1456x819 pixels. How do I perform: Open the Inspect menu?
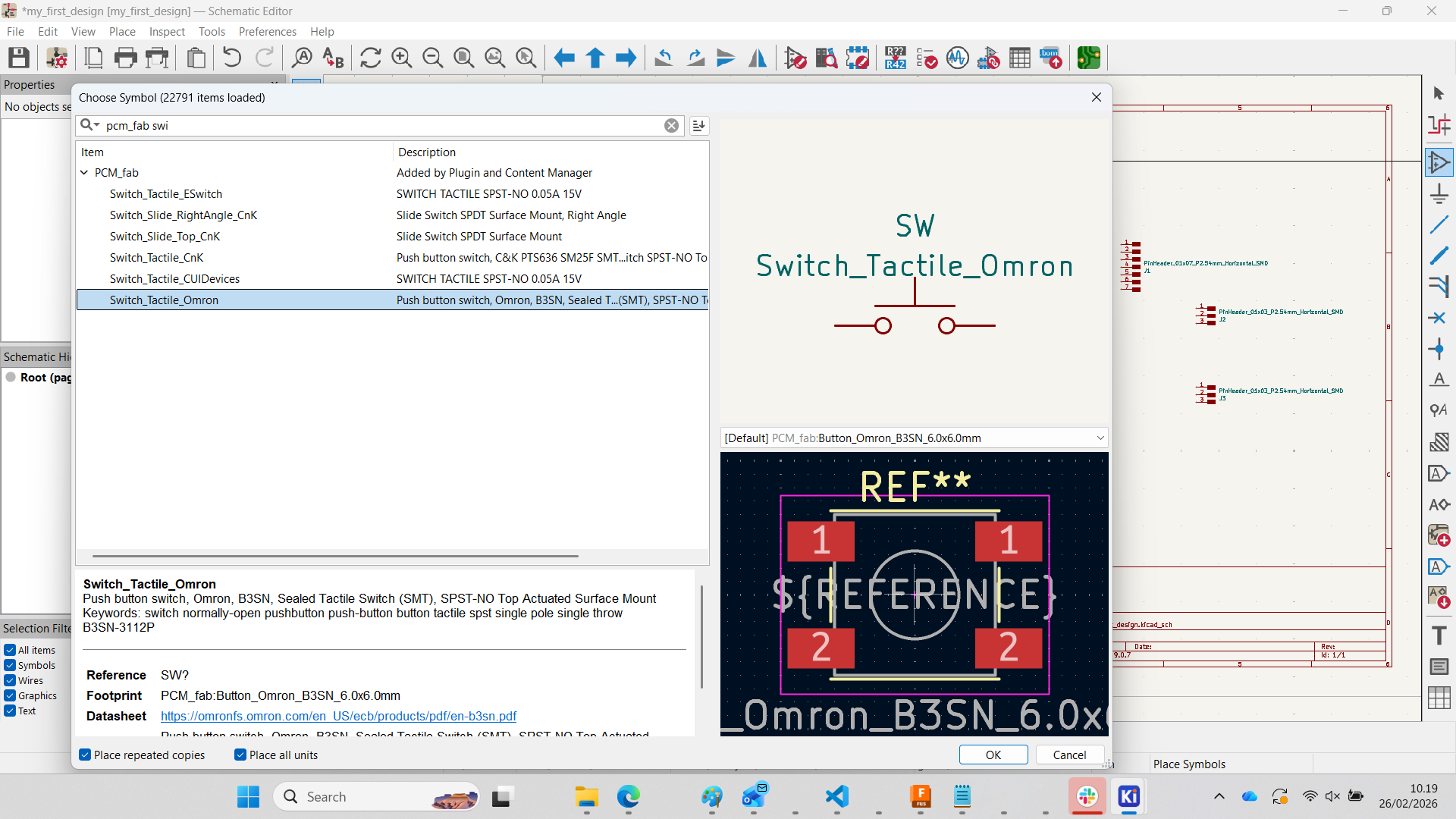point(167,32)
